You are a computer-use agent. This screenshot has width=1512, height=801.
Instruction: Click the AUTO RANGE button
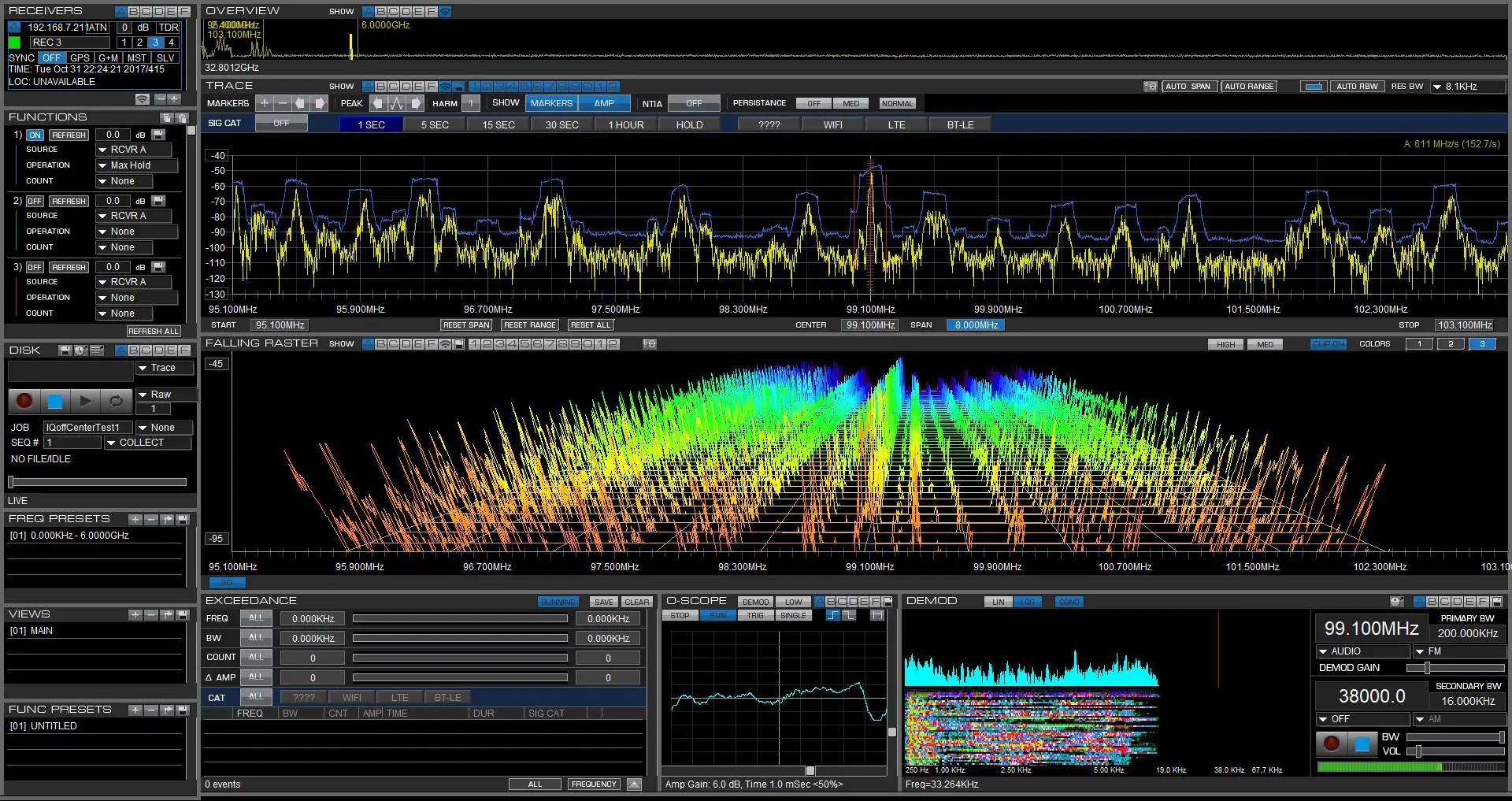point(1249,87)
